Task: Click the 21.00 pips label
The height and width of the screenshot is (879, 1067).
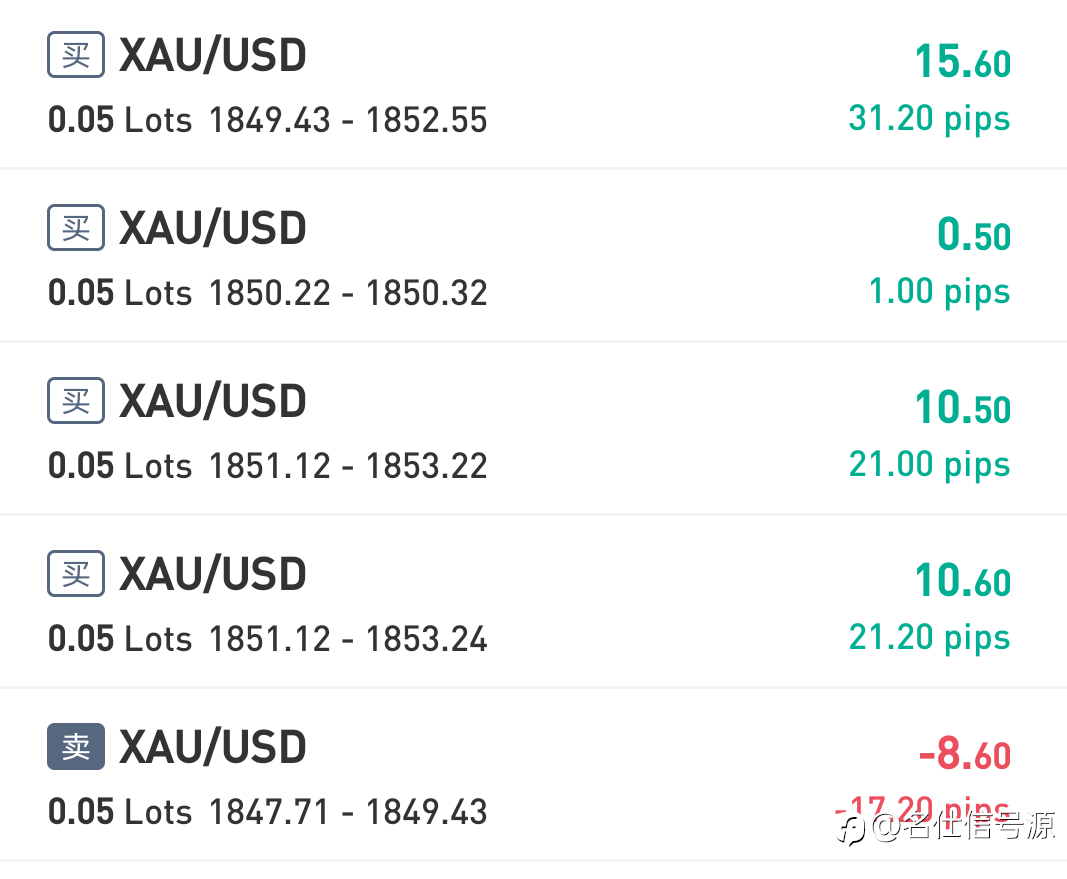Action: [929, 465]
